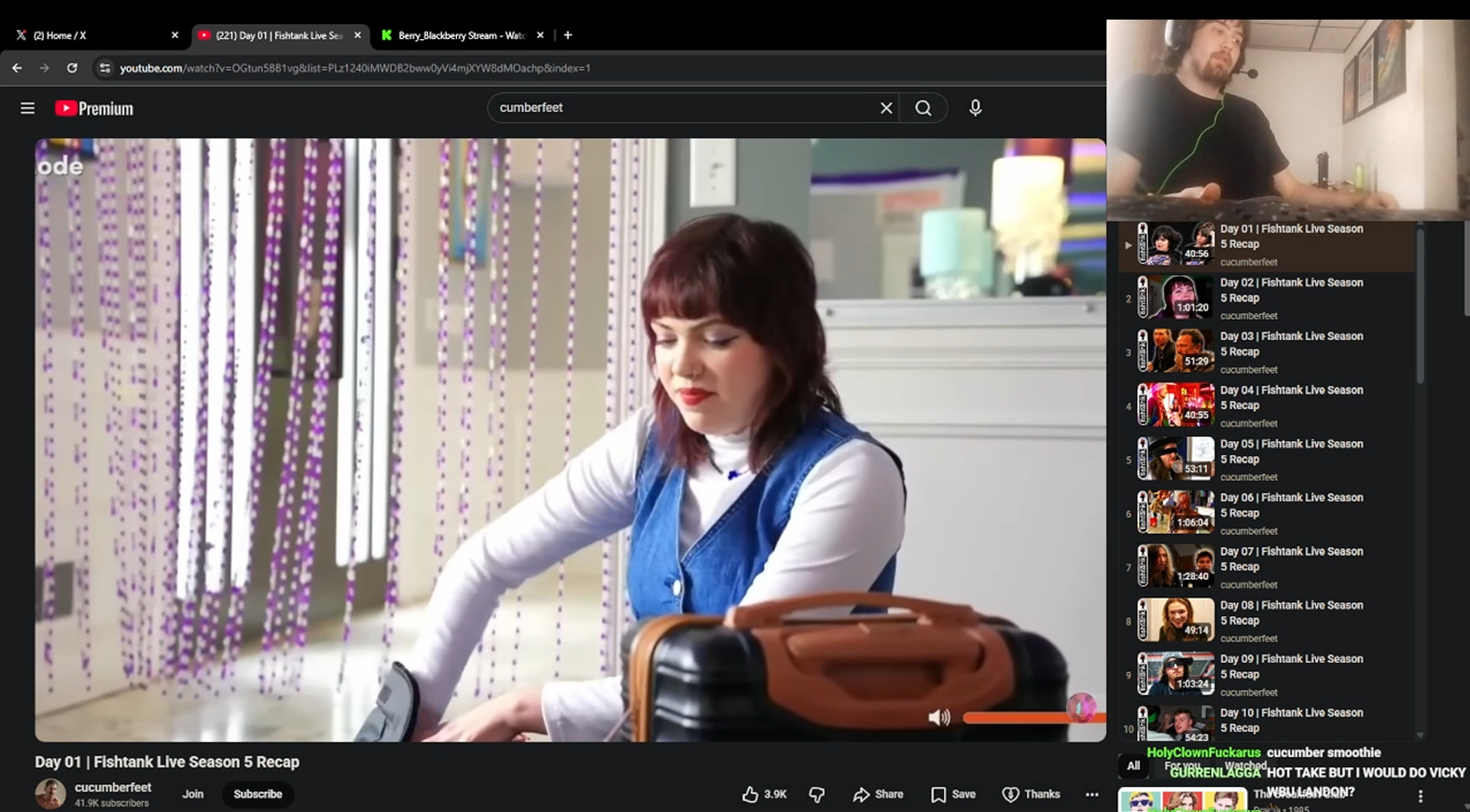Image resolution: width=1470 pixels, height=812 pixels.
Task: Open cucumberfeet channel avatar
Action: (x=50, y=794)
